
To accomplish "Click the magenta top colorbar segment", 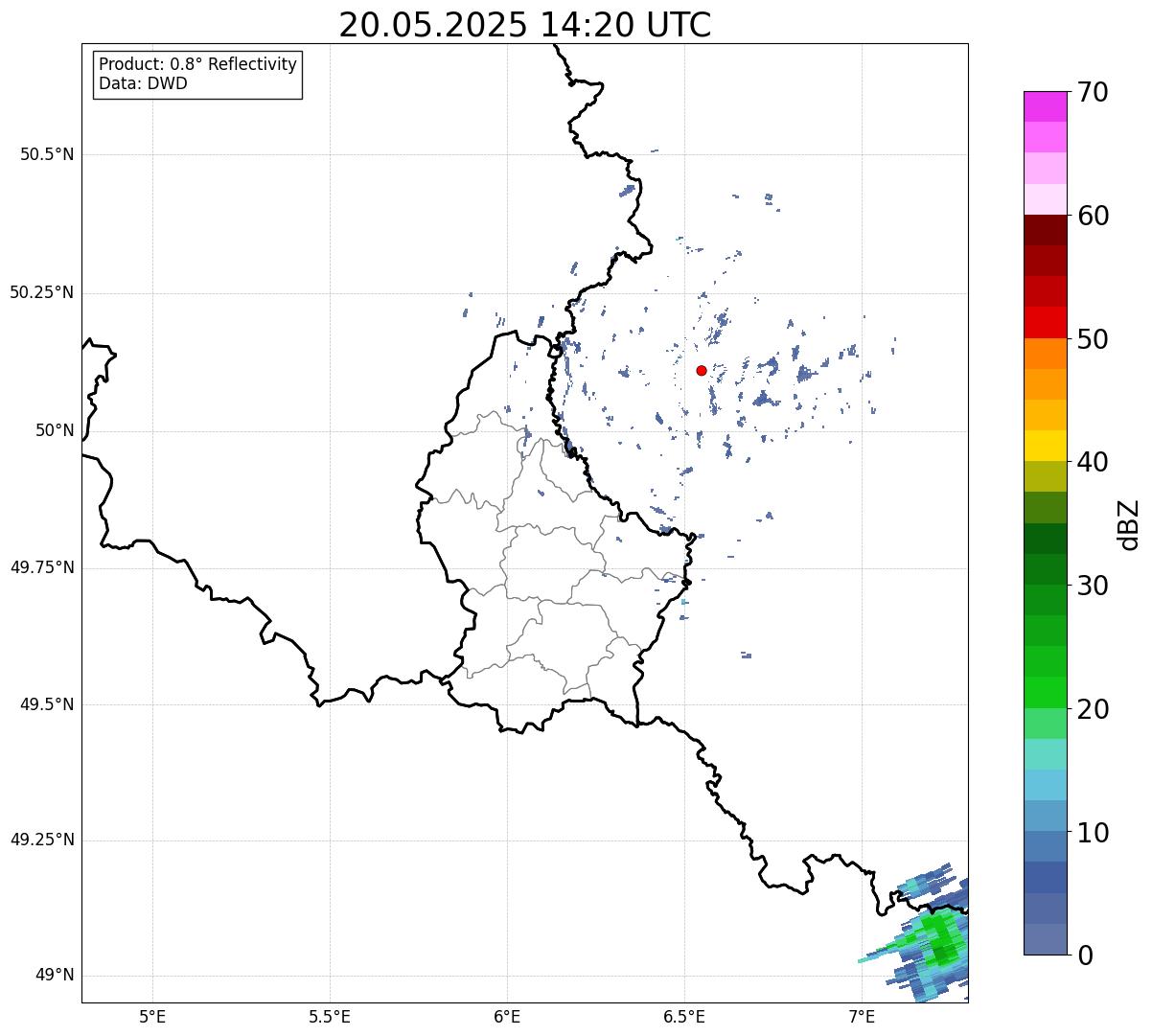I will (x=1045, y=106).
